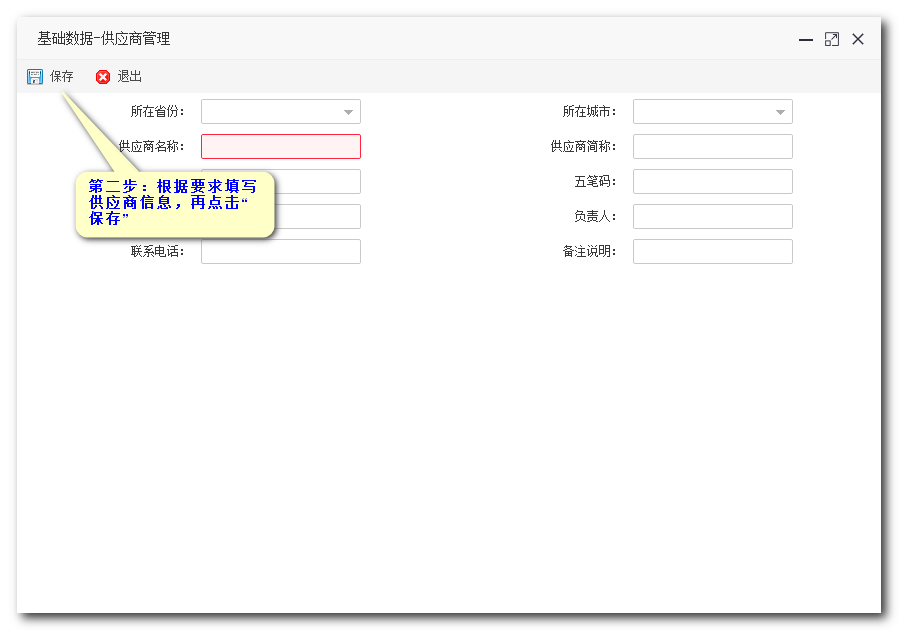
Task: Click the 所在省份 label text
Action: [x=157, y=112]
